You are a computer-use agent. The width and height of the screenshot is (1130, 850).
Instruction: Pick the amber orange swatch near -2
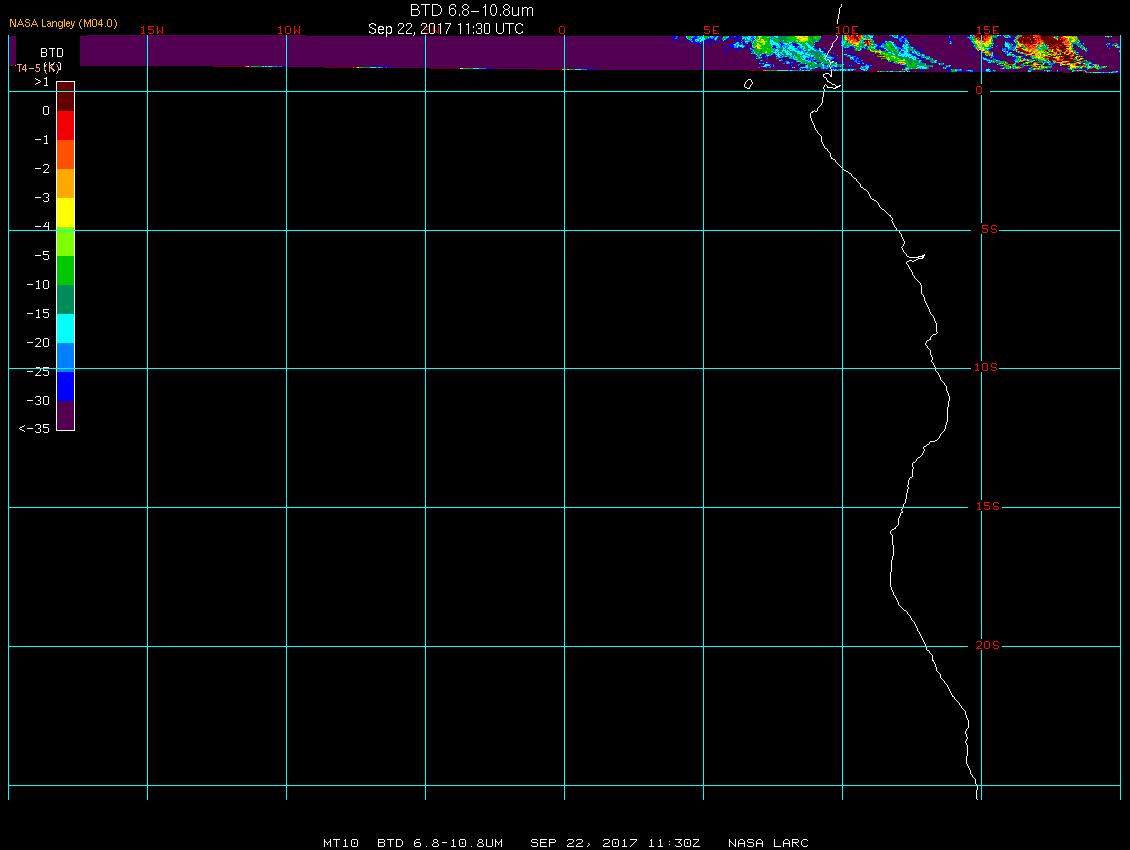pos(66,183)
